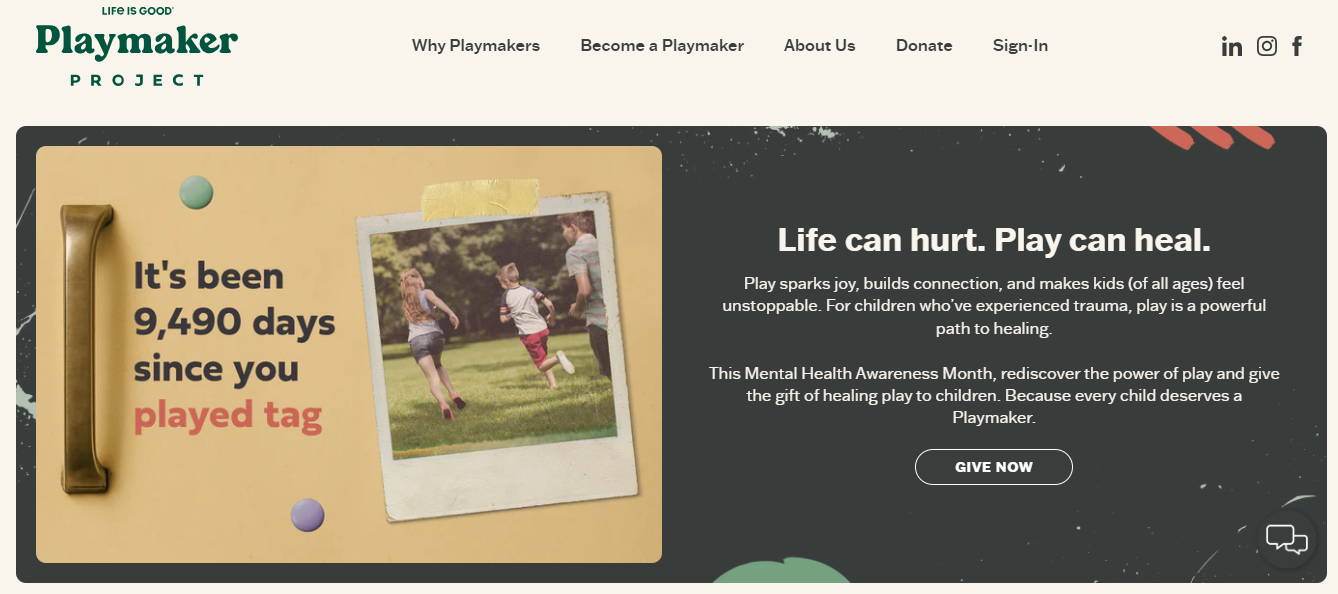
Task: Open the LinkedIn social icon
Action: point(1231,46)
